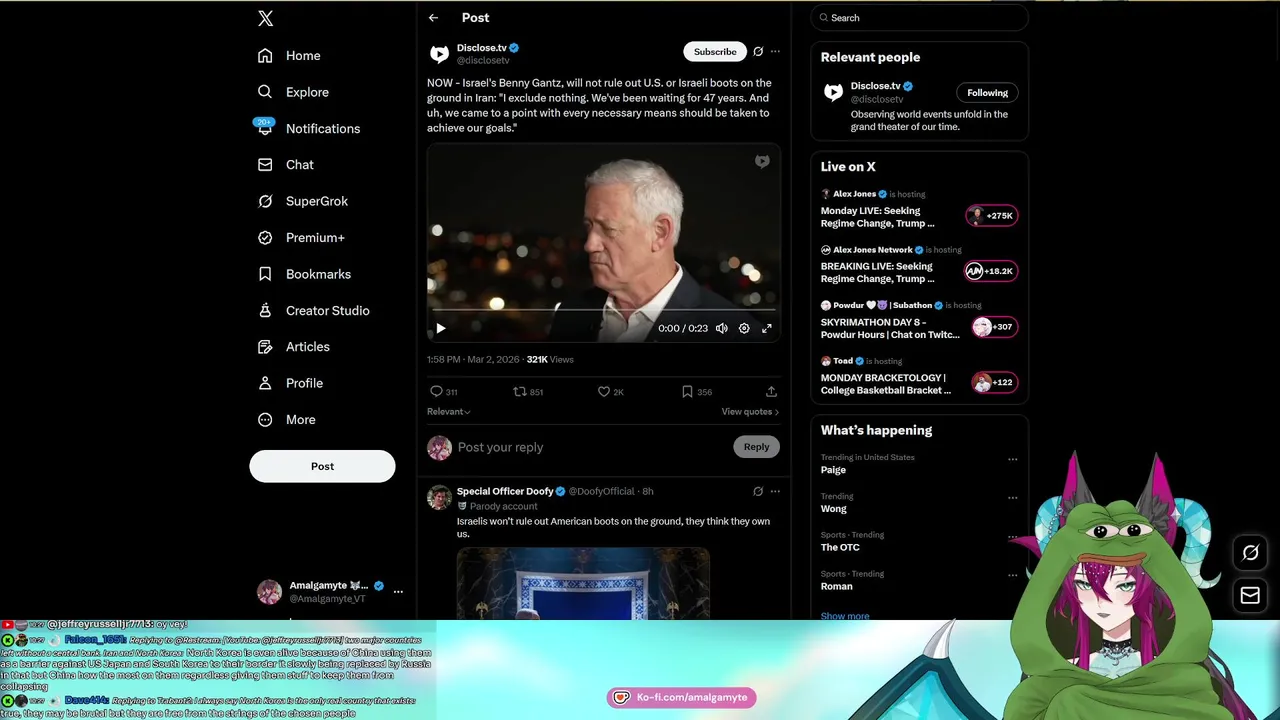Click the video progress bar

click(604, 310)
